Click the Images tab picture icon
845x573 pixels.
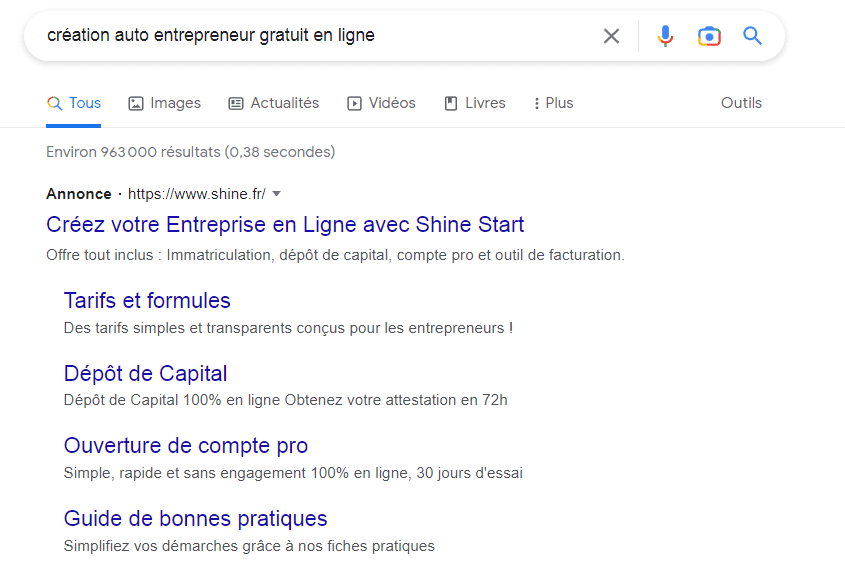136,103
